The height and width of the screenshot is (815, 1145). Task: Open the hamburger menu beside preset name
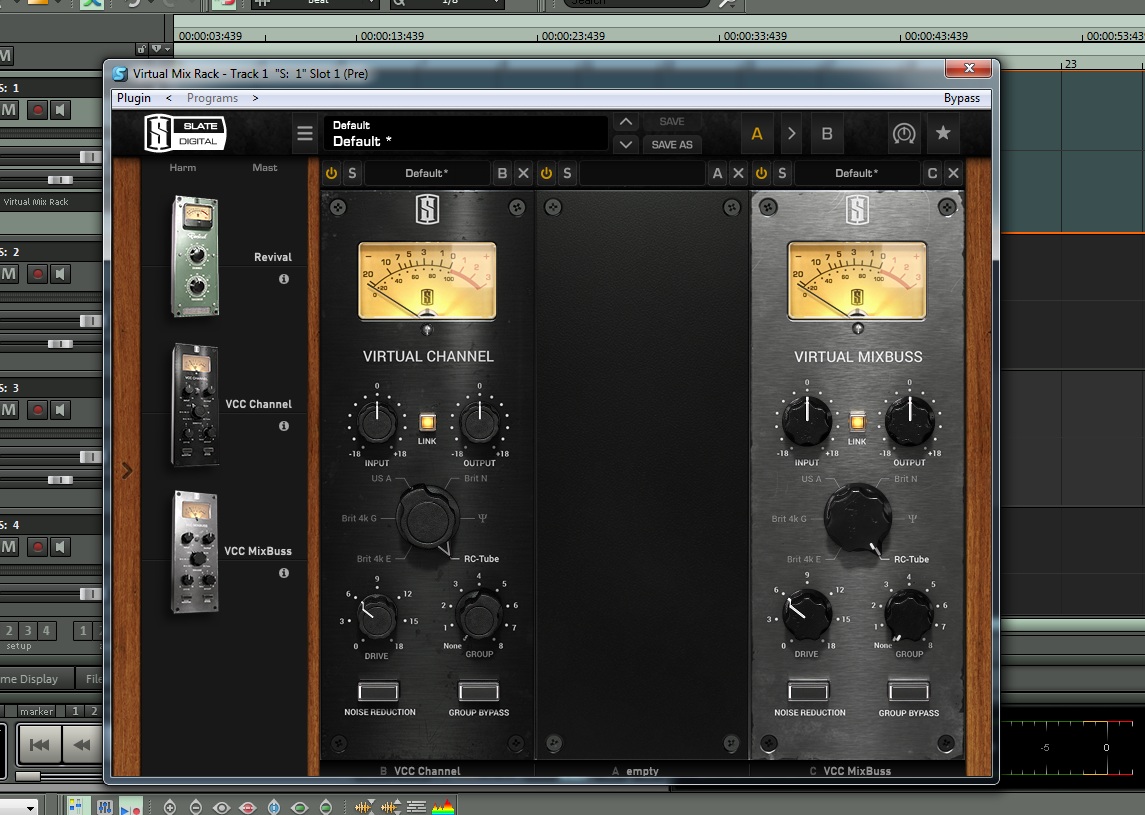(x=305, y=133)
